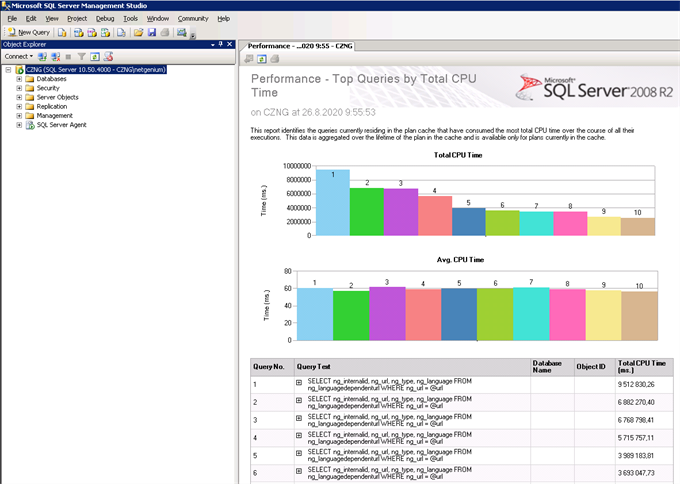Click the Open File folder icon
Image resolution: width=680 pixels, height=484 pixels.
pos(138,33)
